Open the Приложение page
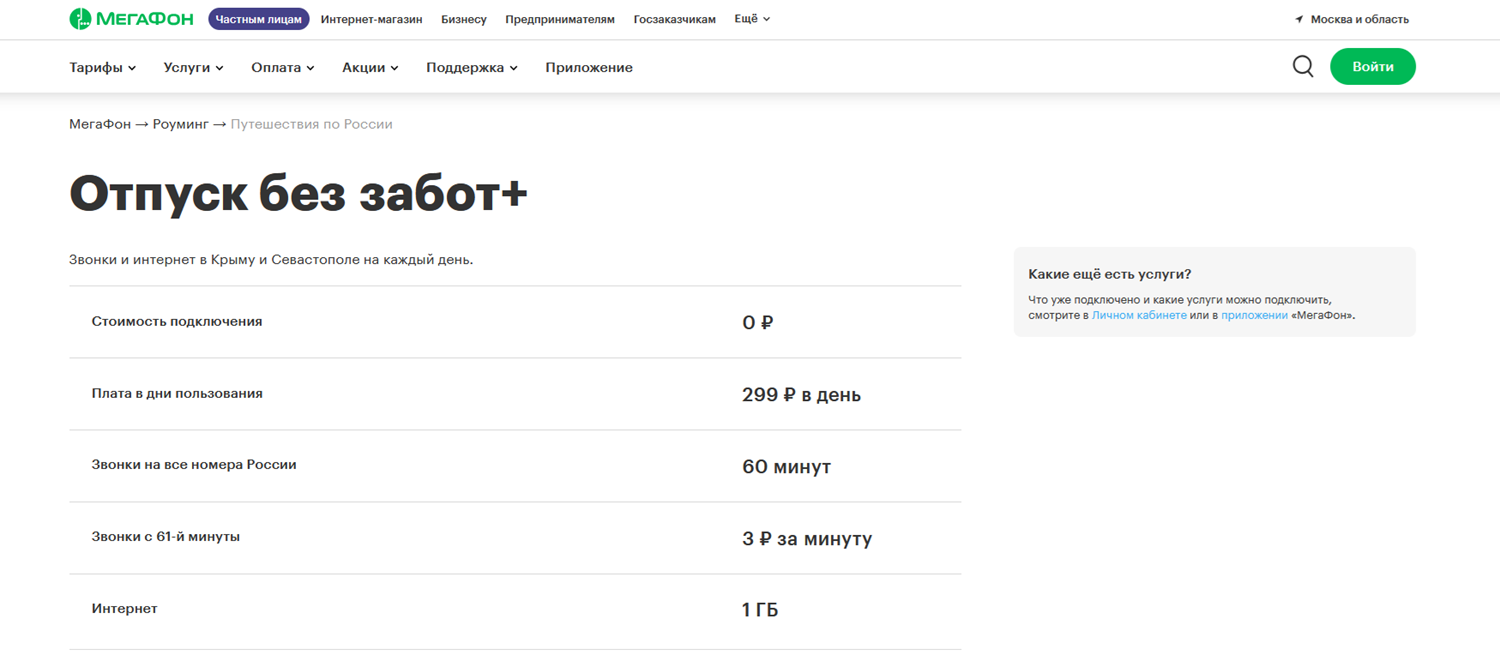This screenshot has width=1500, height=667. pyautogui.click(x=589, y=68)
